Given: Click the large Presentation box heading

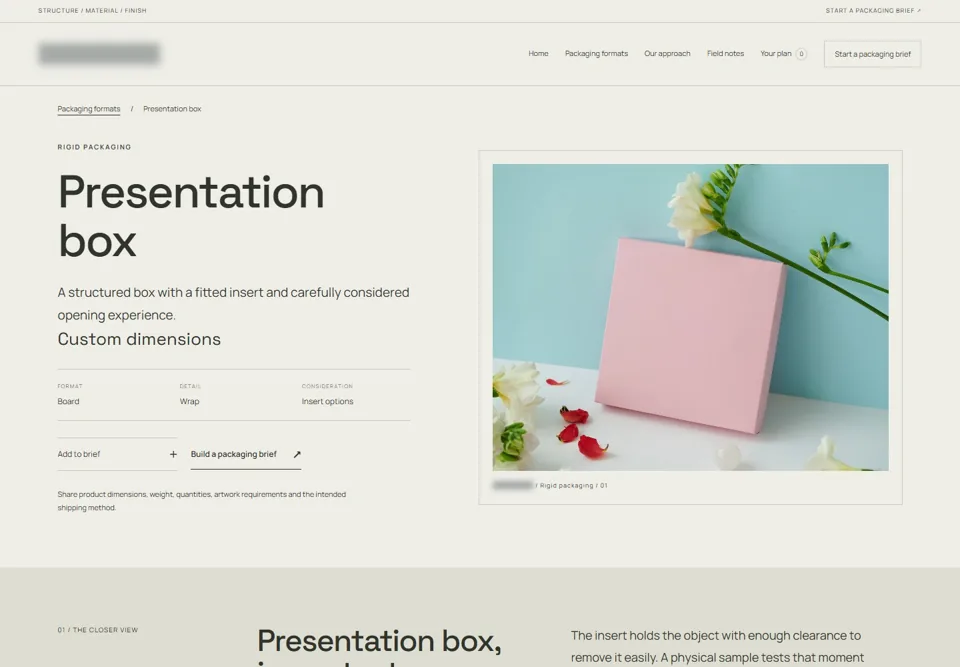Looking at the screenshot, I should click(191, 216).
